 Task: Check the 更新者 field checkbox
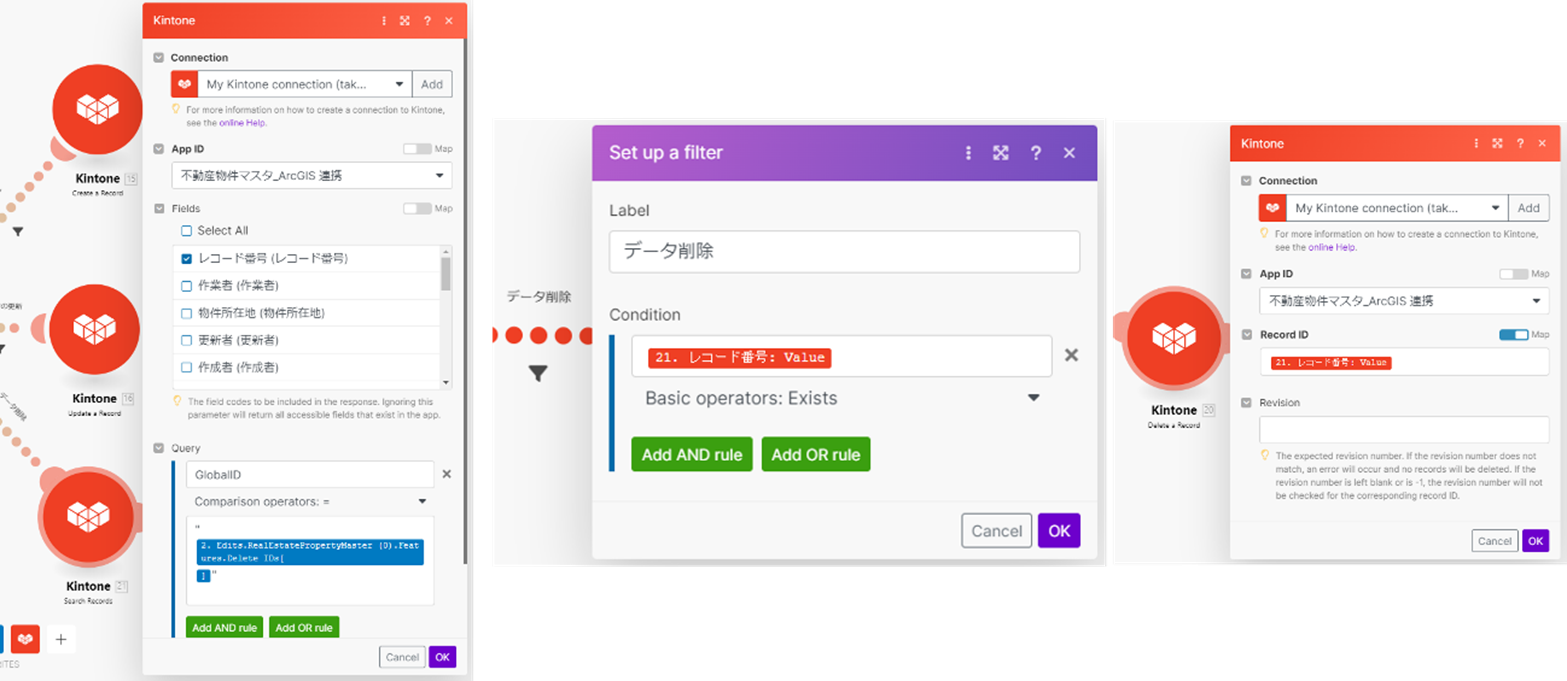tap(186, 340)
